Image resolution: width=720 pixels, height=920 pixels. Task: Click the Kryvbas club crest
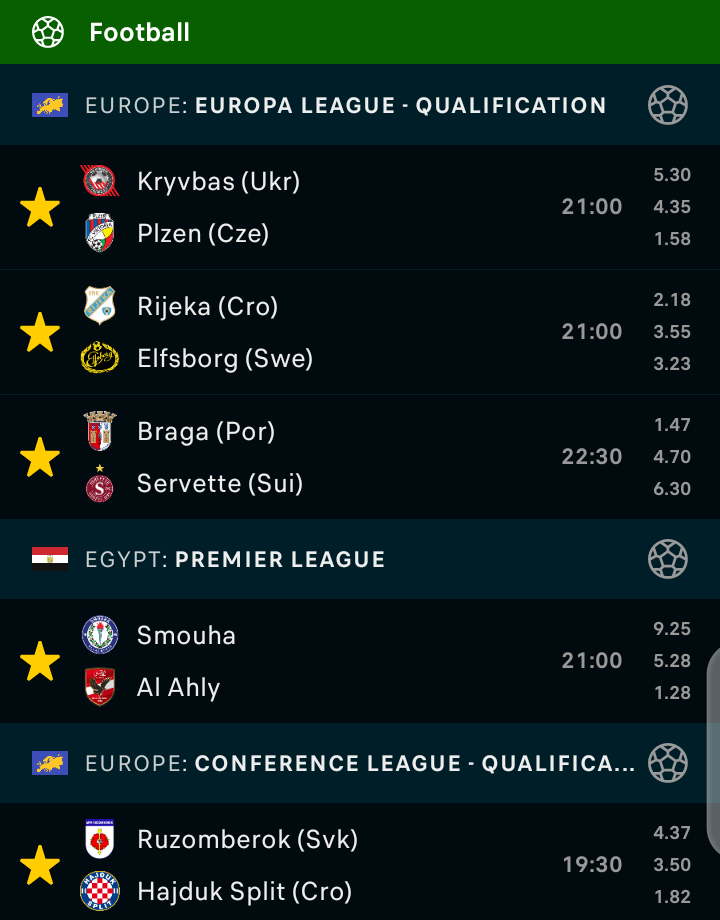99,181
